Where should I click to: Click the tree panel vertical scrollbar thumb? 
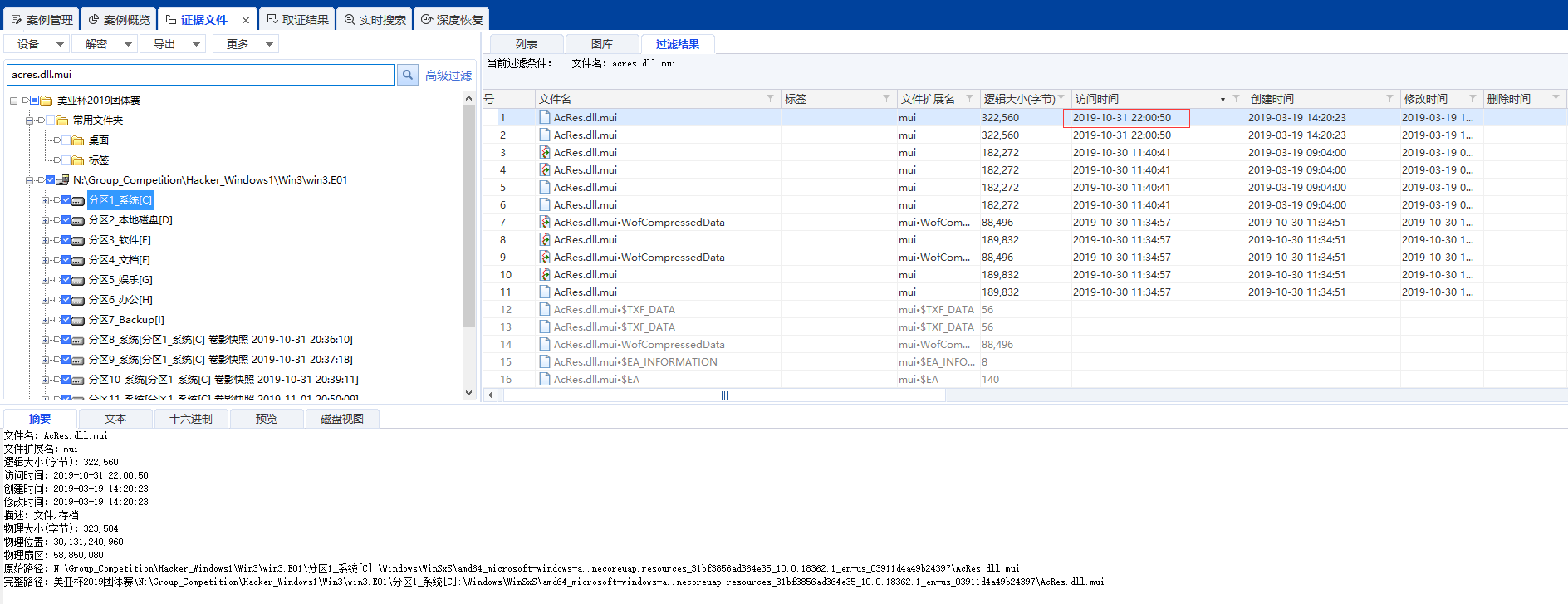pos(468,214)
